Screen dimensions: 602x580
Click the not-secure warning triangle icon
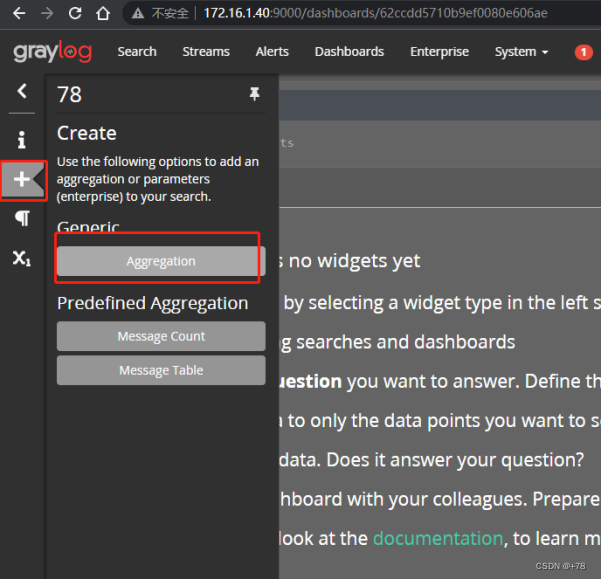138,14
